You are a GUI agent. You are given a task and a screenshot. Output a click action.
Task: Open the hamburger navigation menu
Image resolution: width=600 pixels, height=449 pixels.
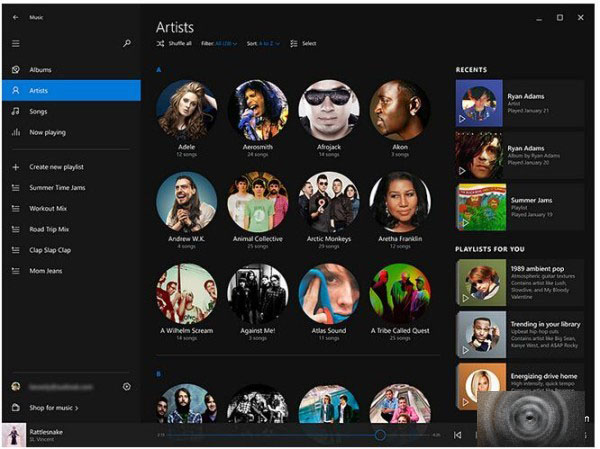(x=15, y=43)
